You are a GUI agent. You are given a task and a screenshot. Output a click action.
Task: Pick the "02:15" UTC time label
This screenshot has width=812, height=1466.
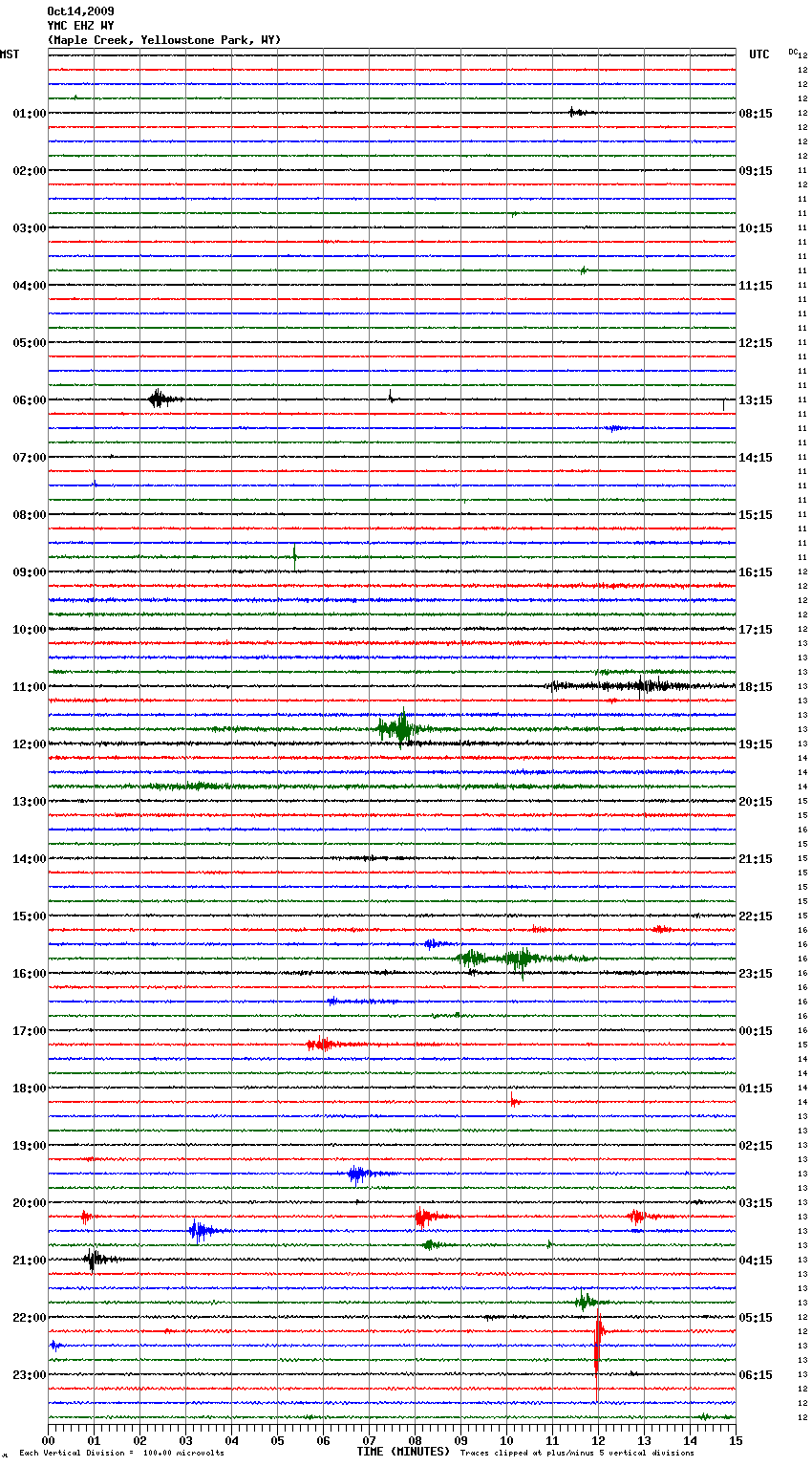coord(756,1146)
